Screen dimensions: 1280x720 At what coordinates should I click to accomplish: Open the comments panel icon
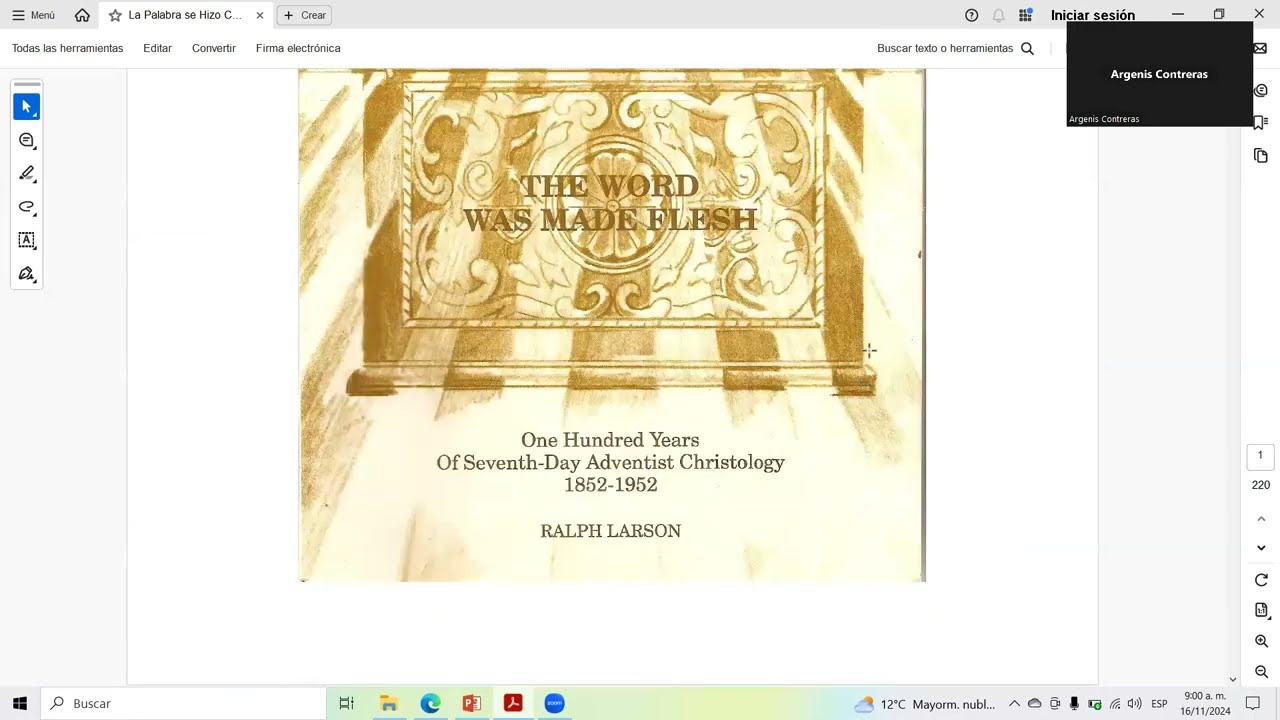(x=1261, y=90)
